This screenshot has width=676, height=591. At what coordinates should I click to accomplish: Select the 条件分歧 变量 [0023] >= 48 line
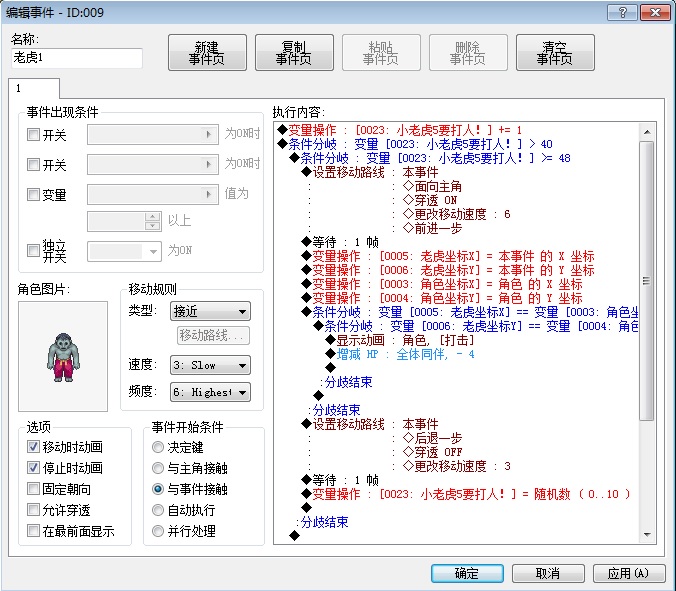430,158
